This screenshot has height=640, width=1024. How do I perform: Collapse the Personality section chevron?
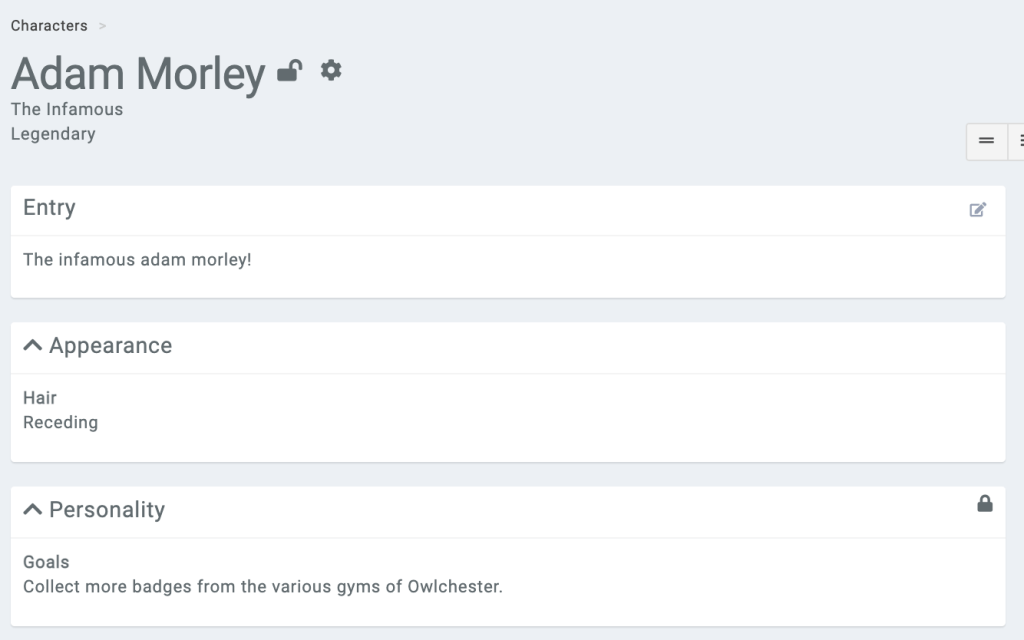coord(32,509)
